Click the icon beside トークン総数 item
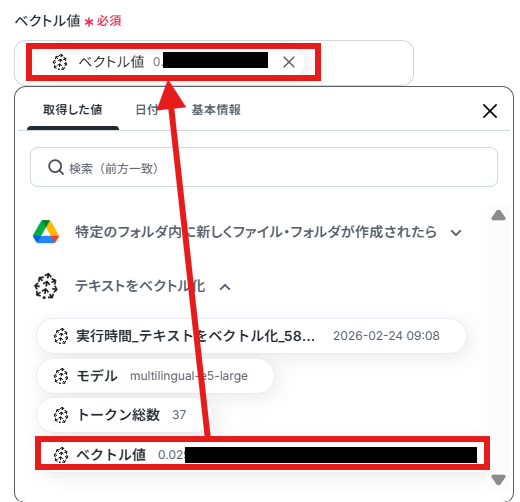 61,415
